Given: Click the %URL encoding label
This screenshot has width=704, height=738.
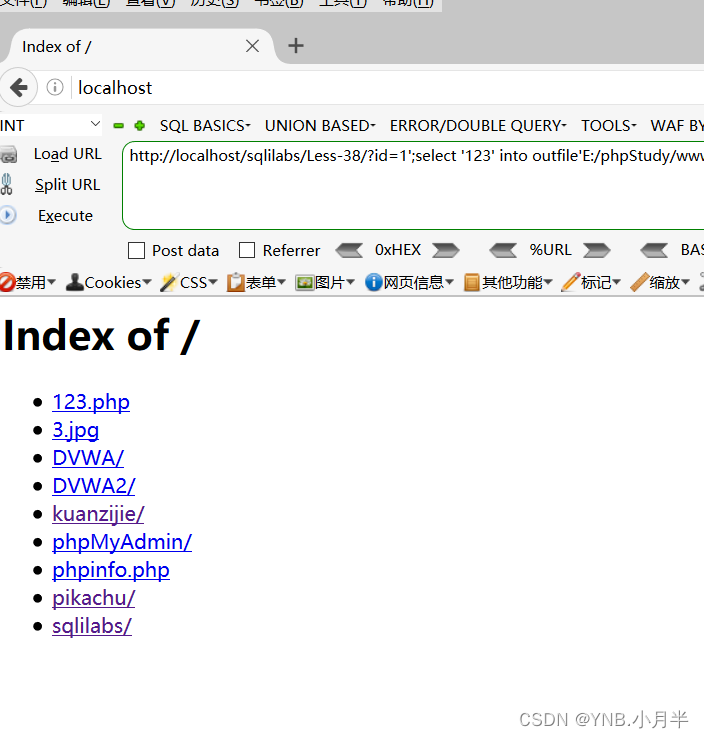Looking at the screenshot, I should coord(550,250).
